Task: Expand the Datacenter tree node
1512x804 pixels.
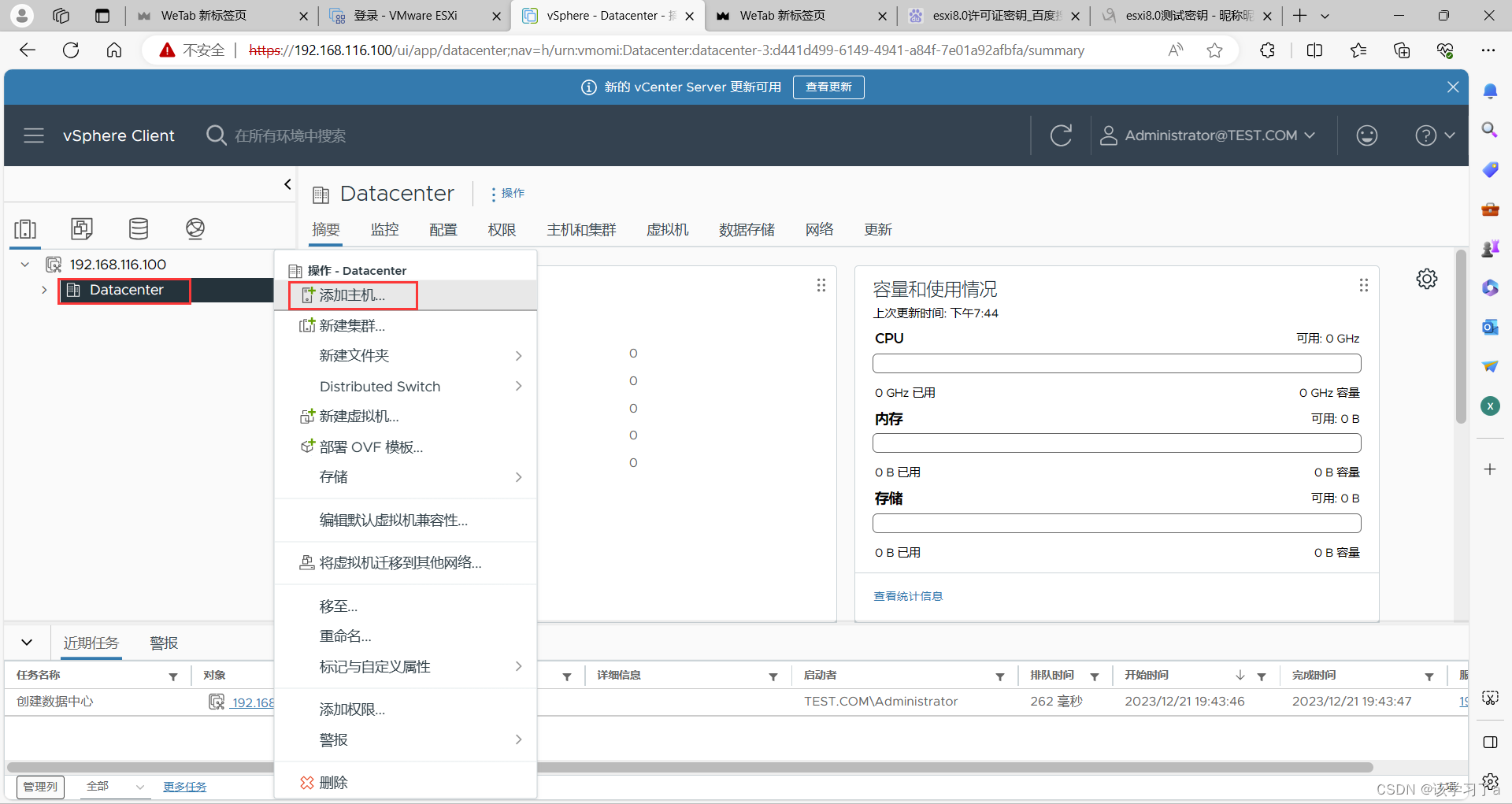Action: tap(44, 290)
